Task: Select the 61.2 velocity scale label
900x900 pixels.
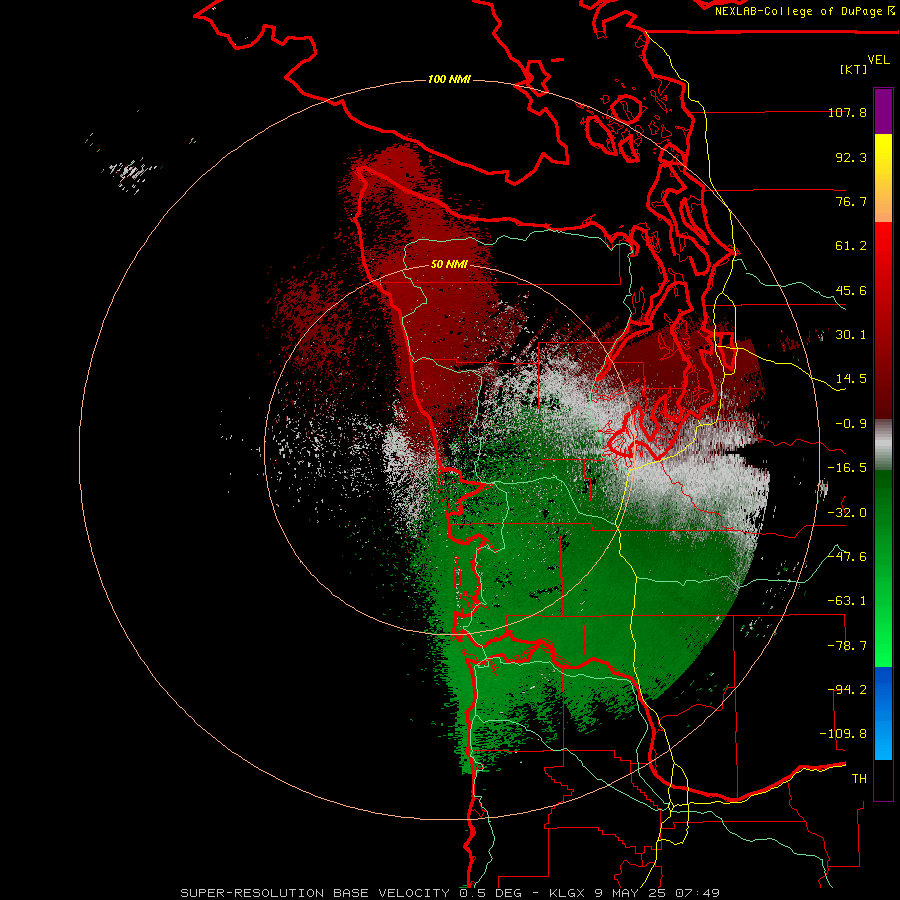Action: click(851, 246)
